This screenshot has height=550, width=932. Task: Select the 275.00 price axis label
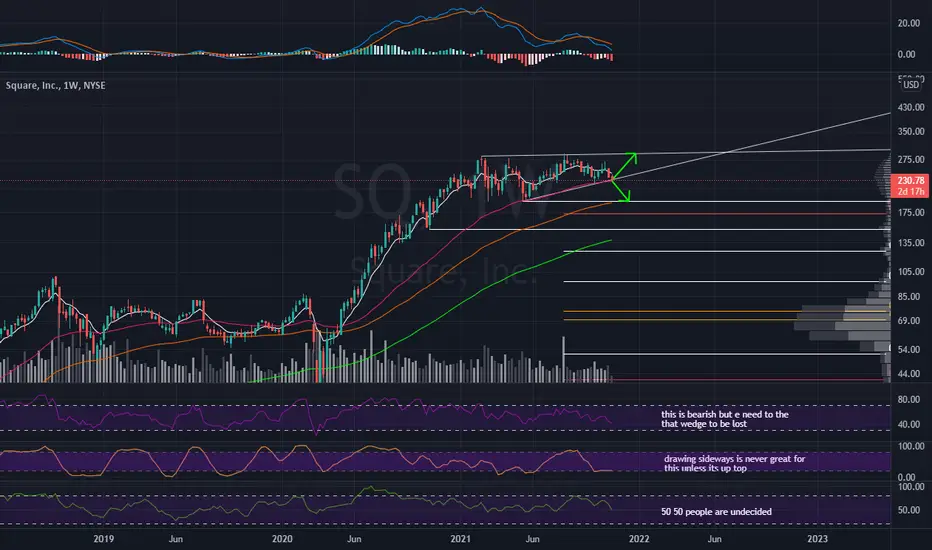911,159
